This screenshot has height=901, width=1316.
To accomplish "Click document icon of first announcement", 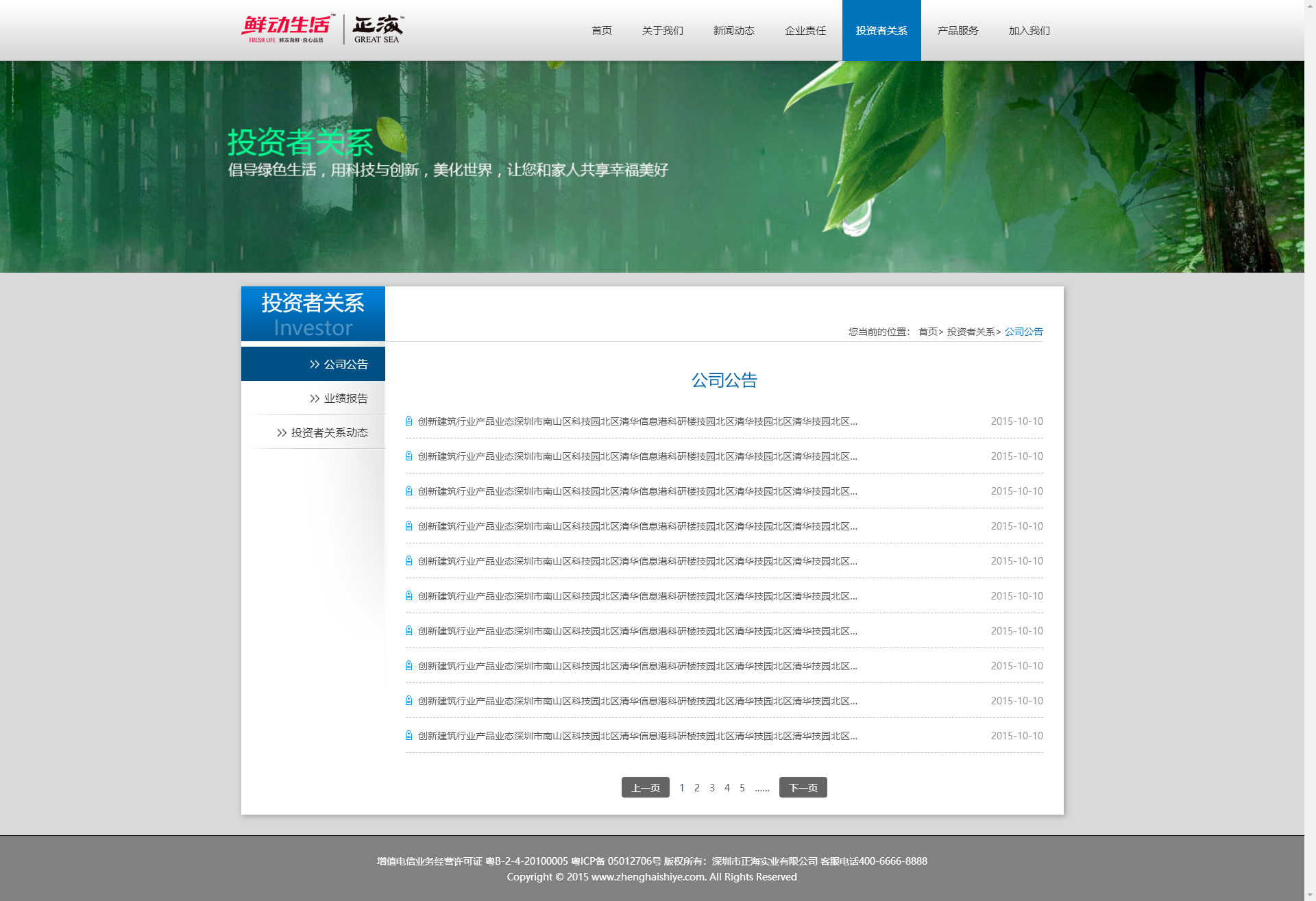I will [409, 421].
